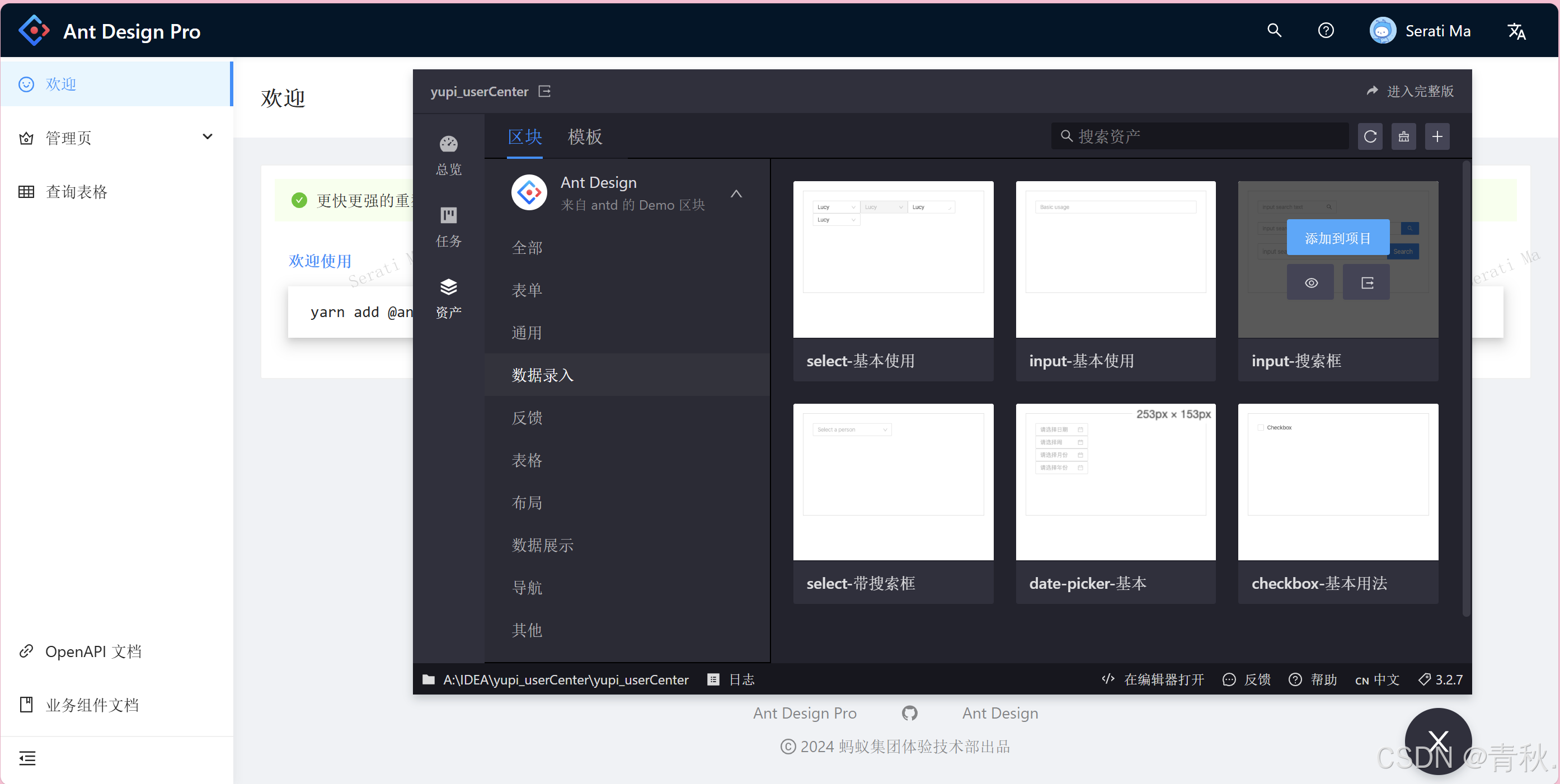Click the plus add asset icon
Viewport: 1560px width, 784px height.
(1436, 137)
